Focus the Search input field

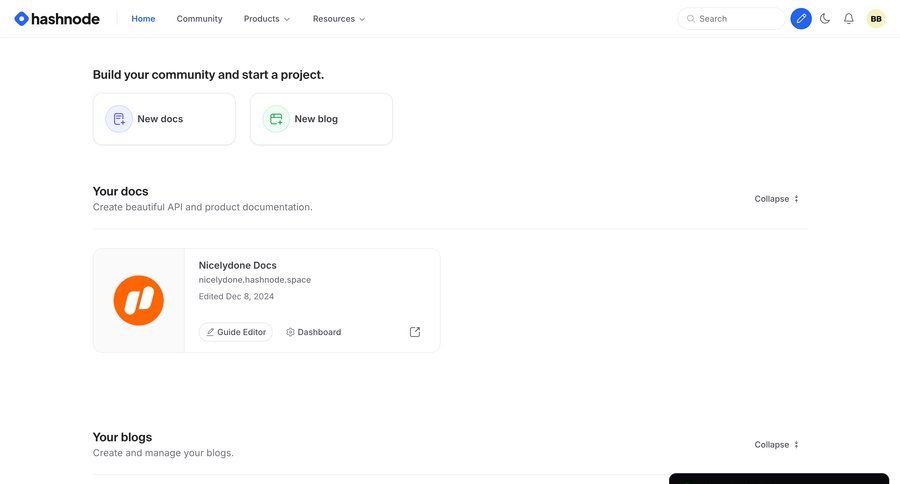click(x=731, y=19)
